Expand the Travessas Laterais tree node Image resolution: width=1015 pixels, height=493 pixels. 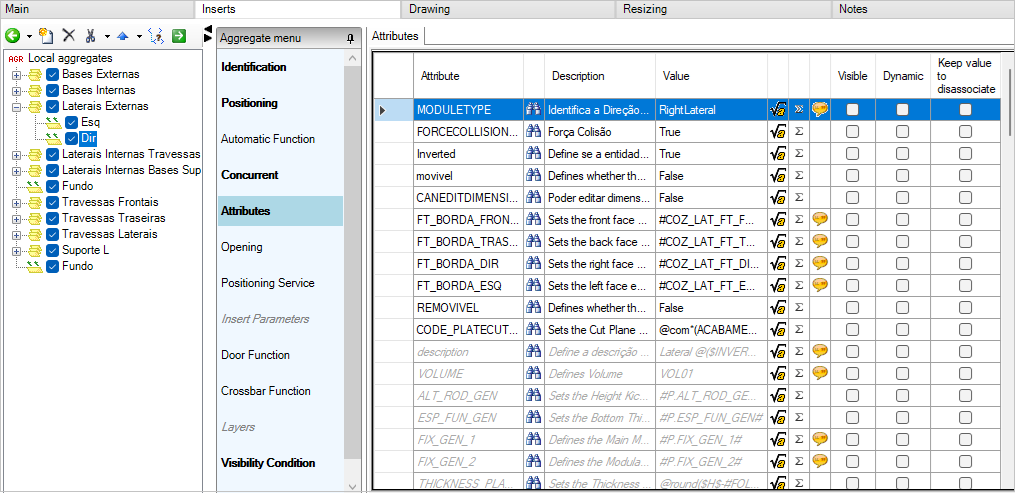[x=16, y=234]
